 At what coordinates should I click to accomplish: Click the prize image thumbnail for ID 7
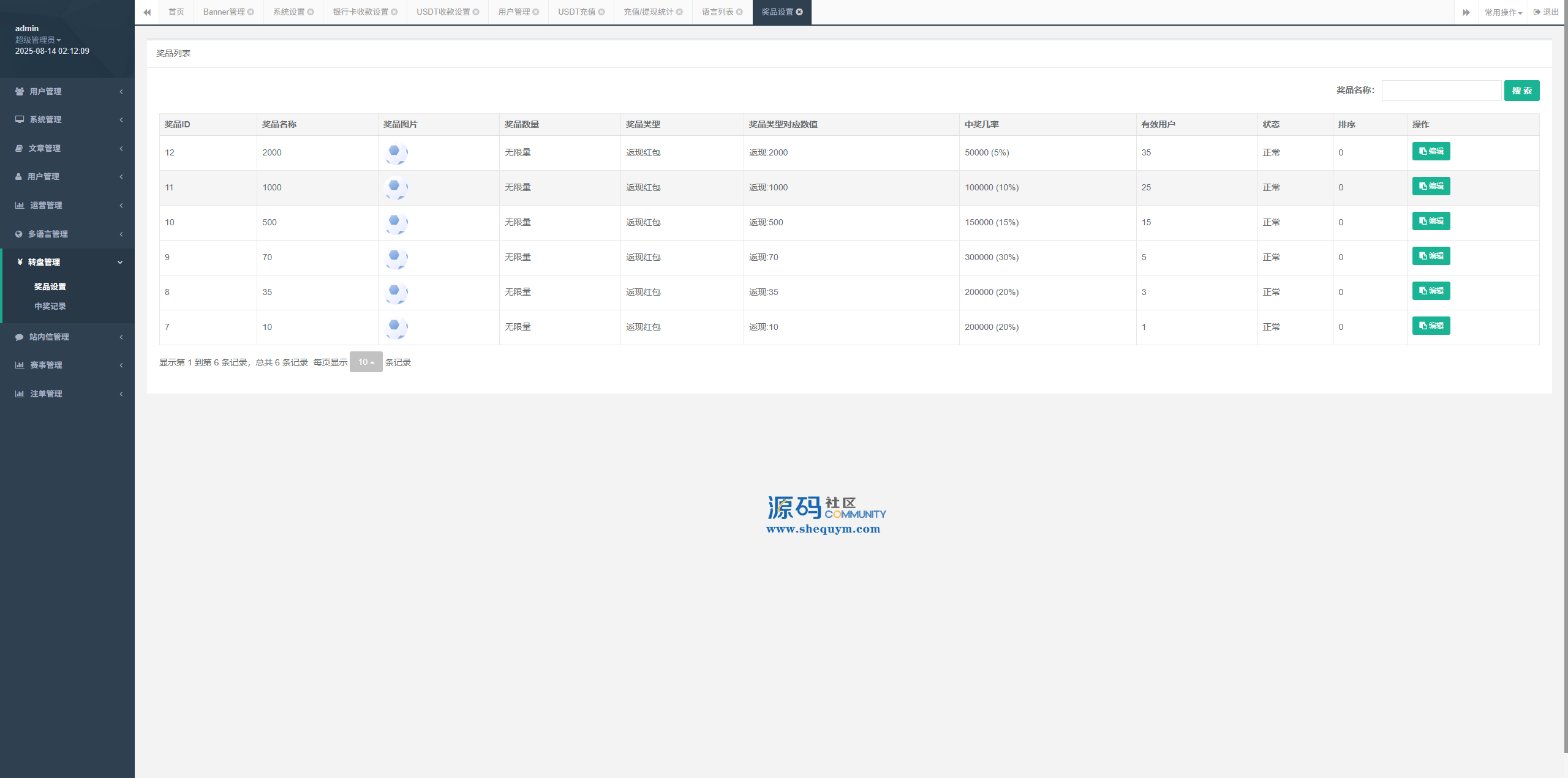coord(396,327)
